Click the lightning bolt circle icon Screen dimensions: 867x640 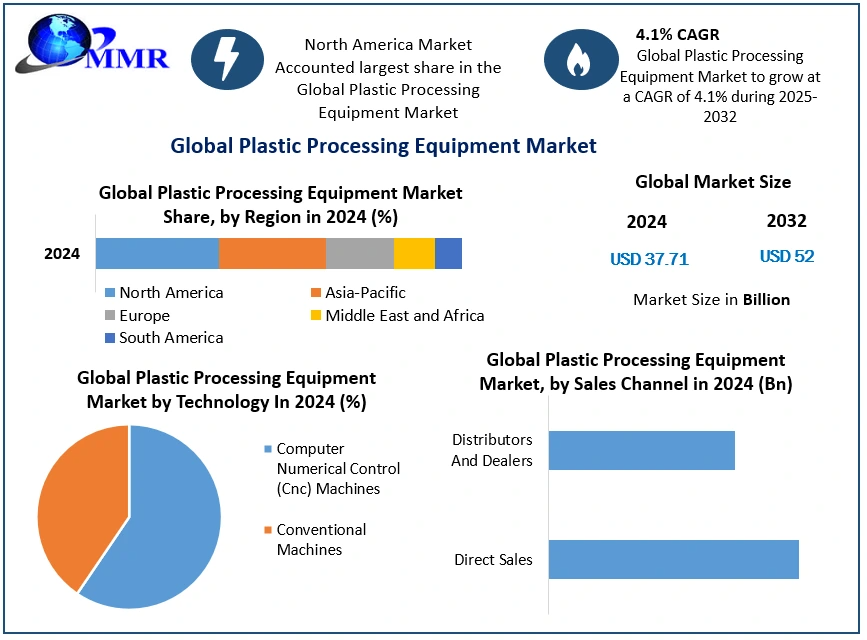228,59
